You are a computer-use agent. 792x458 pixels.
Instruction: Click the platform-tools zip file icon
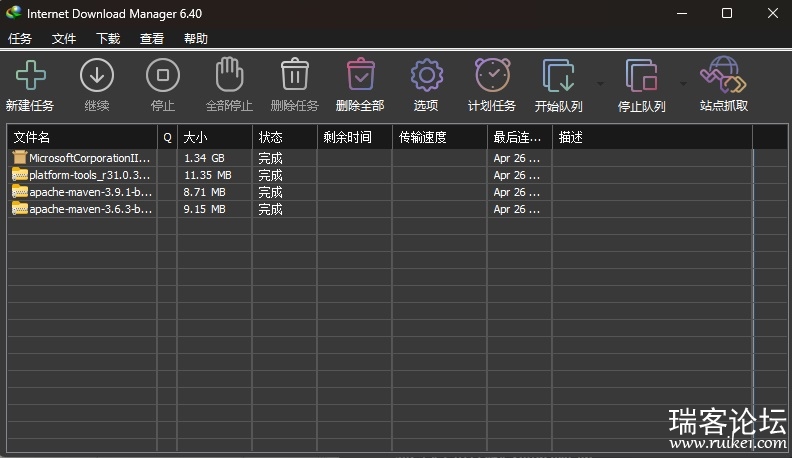point(20,175)
